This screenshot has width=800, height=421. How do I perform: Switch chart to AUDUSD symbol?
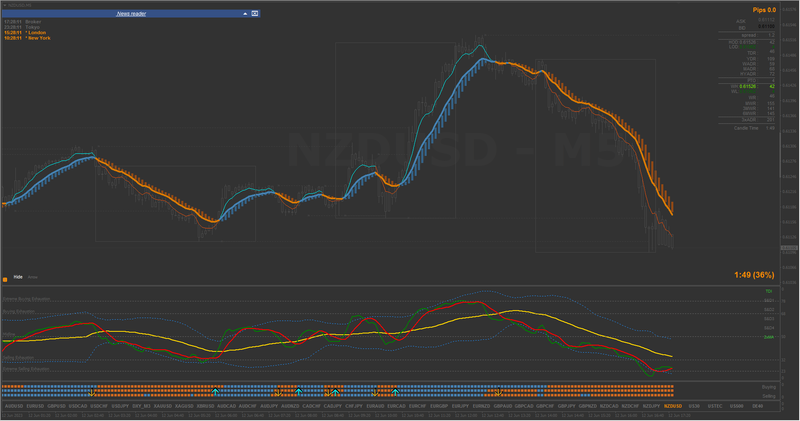(14, 406)
